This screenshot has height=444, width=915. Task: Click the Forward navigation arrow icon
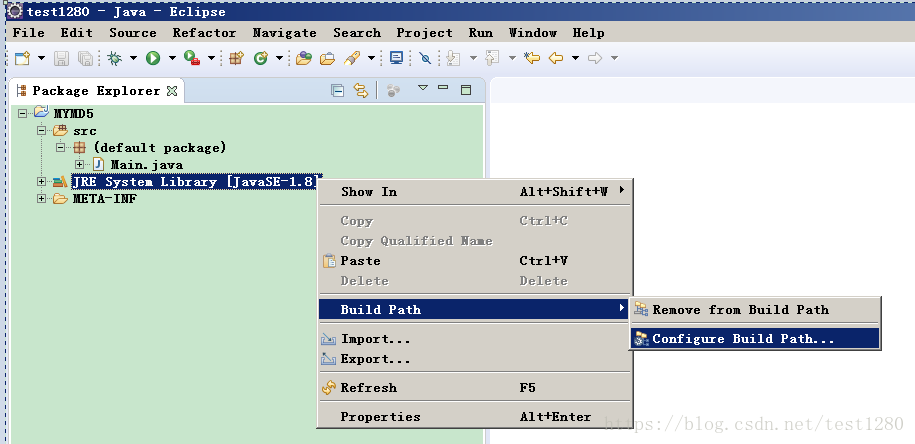point(595,58)
